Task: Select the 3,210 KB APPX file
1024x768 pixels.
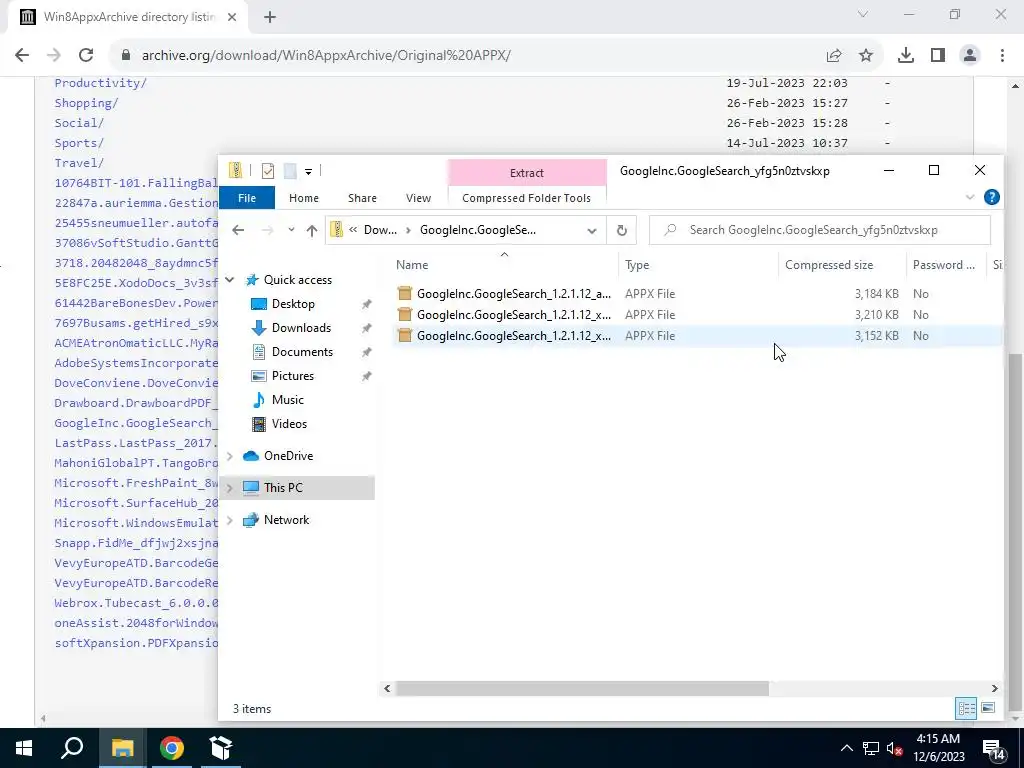Action: coord(696,315)
